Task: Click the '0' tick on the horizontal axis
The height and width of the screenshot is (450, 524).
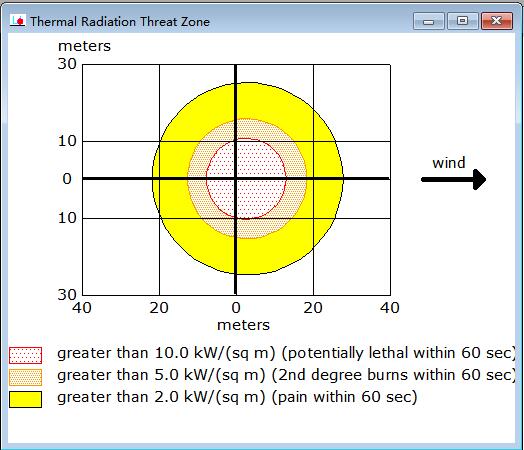Action: (x=236, y=308)
